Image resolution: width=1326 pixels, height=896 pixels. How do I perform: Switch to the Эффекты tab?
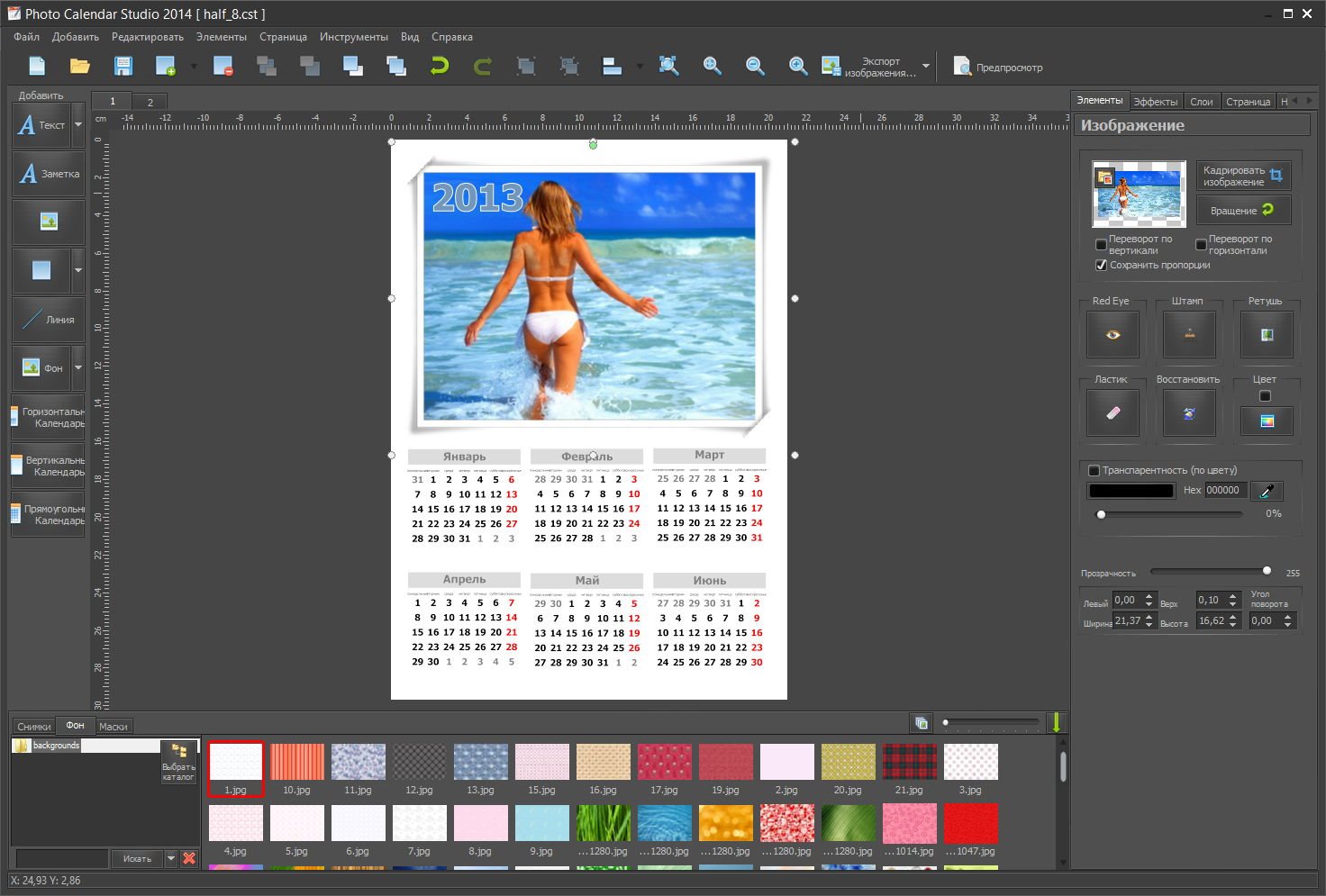1156,102
